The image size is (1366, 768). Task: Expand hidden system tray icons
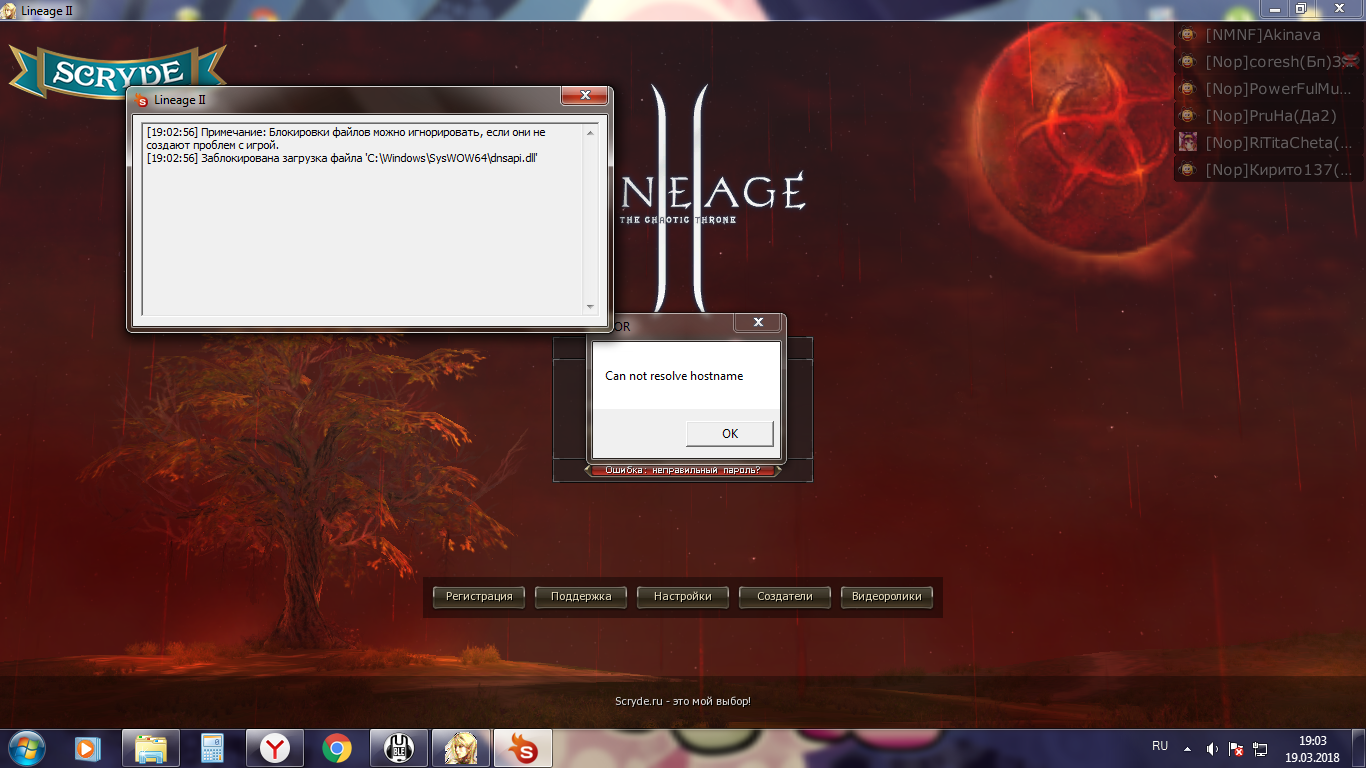click(x=1187, y=748)
